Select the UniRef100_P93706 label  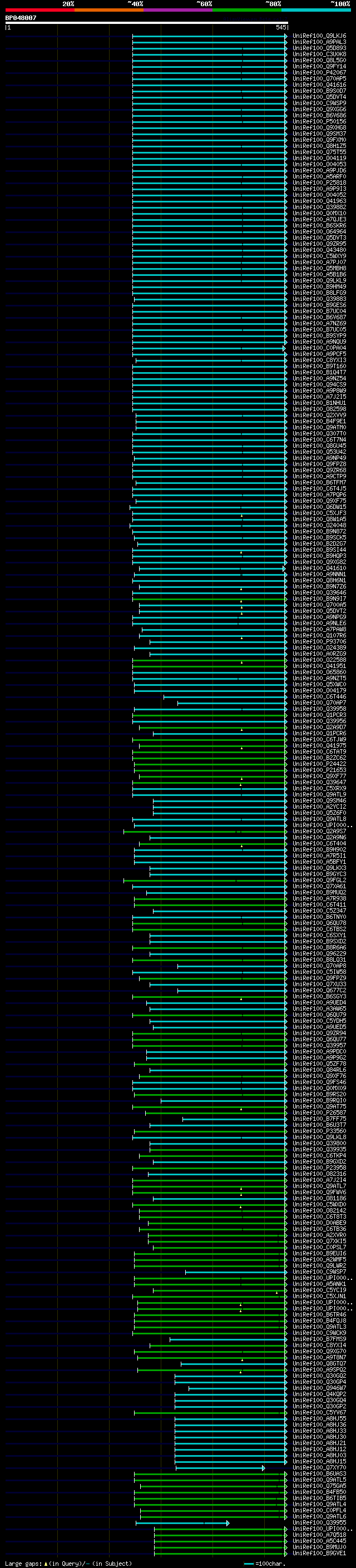pyautogui.click(x=319, y=641)
